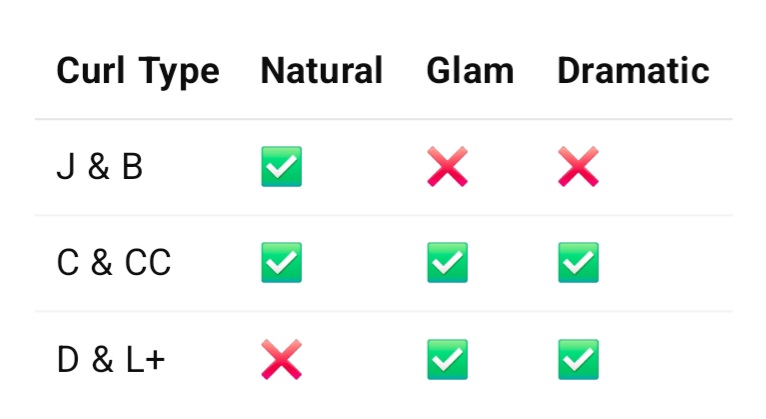Click the red cross for D & L+ Natural
Viewport: 766px width, 419px height.
coord(281,359)
